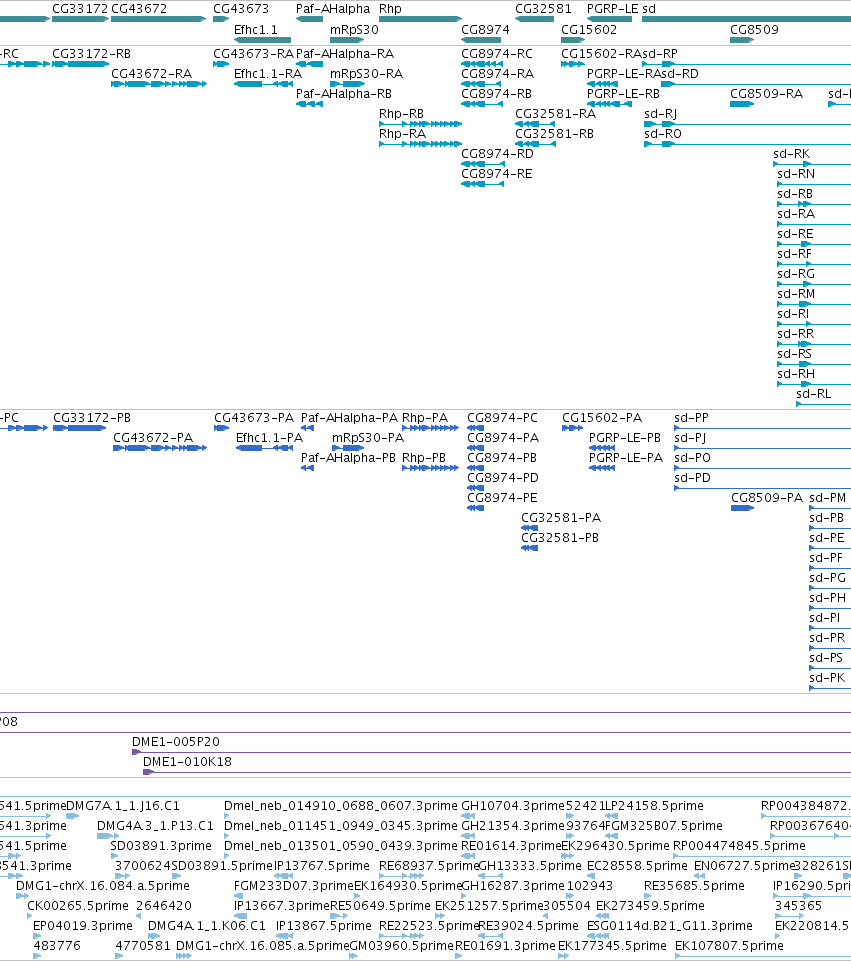
Task: Click protein mRpS30-PA
Action: 368,438
